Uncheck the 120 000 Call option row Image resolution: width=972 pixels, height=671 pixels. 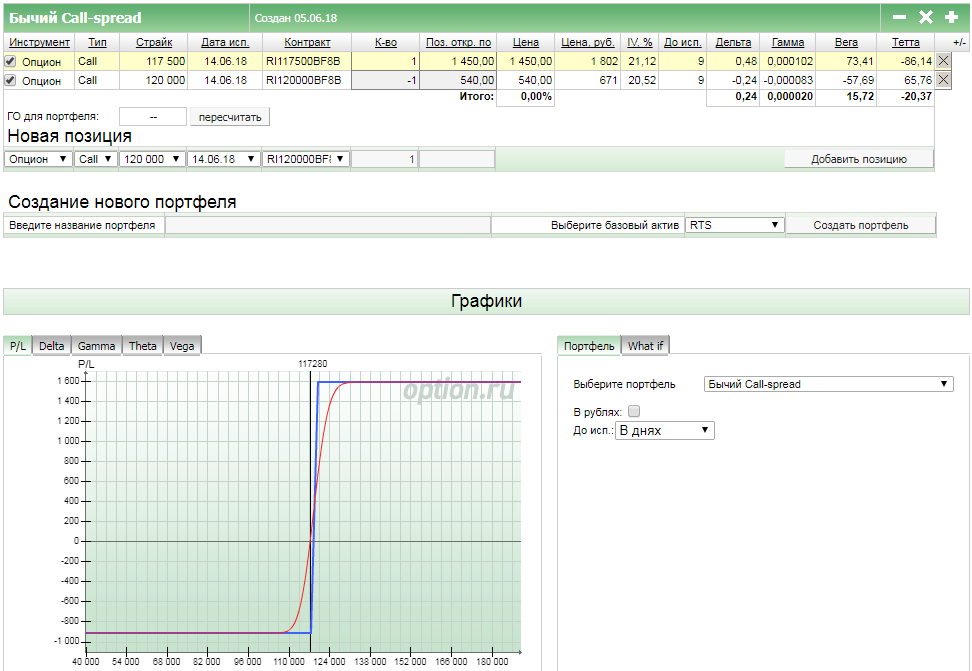pos(11,80)
